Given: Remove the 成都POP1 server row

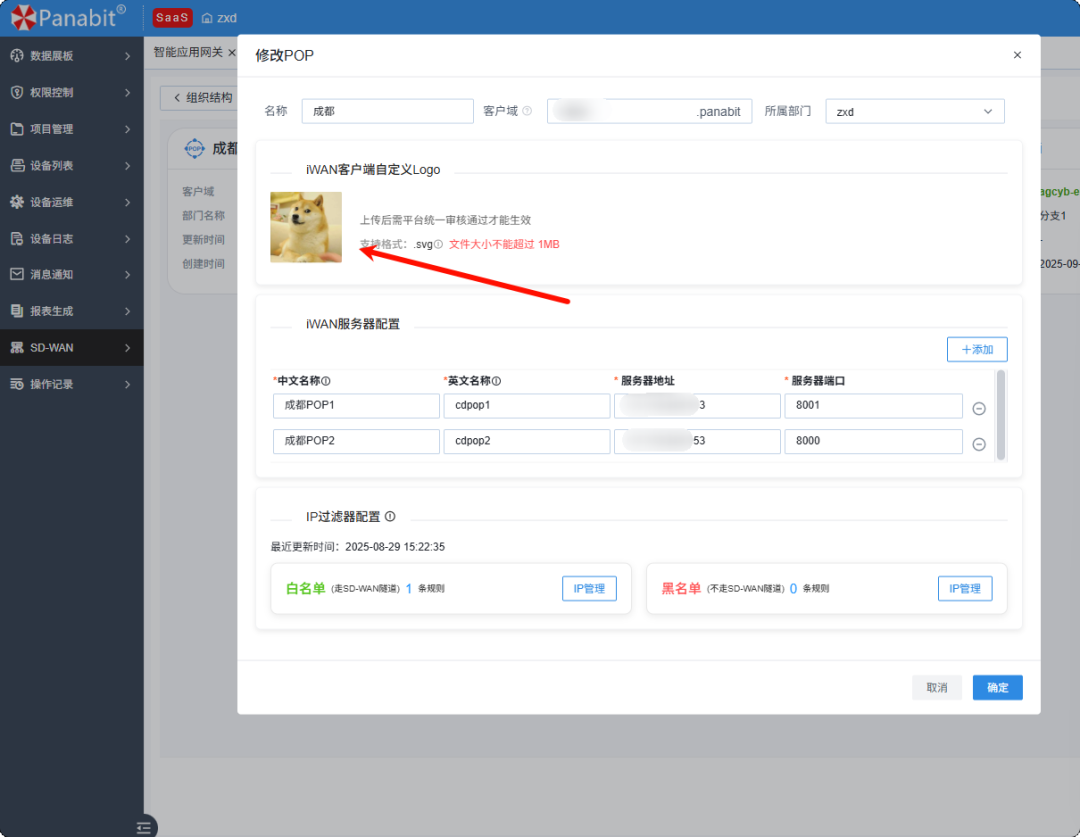Looking at the screenshot, I should pos(979,408).
